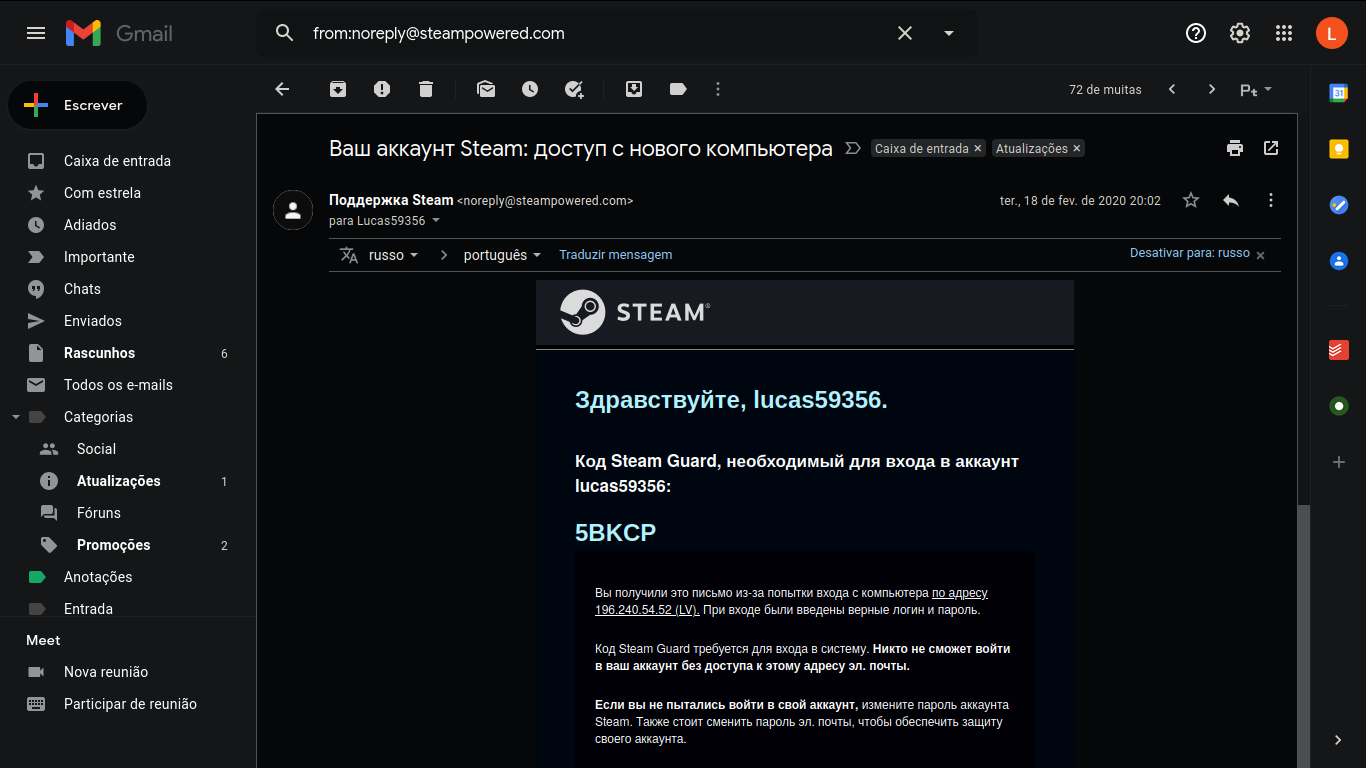Remove the Atualizações label

point(1077,148)
